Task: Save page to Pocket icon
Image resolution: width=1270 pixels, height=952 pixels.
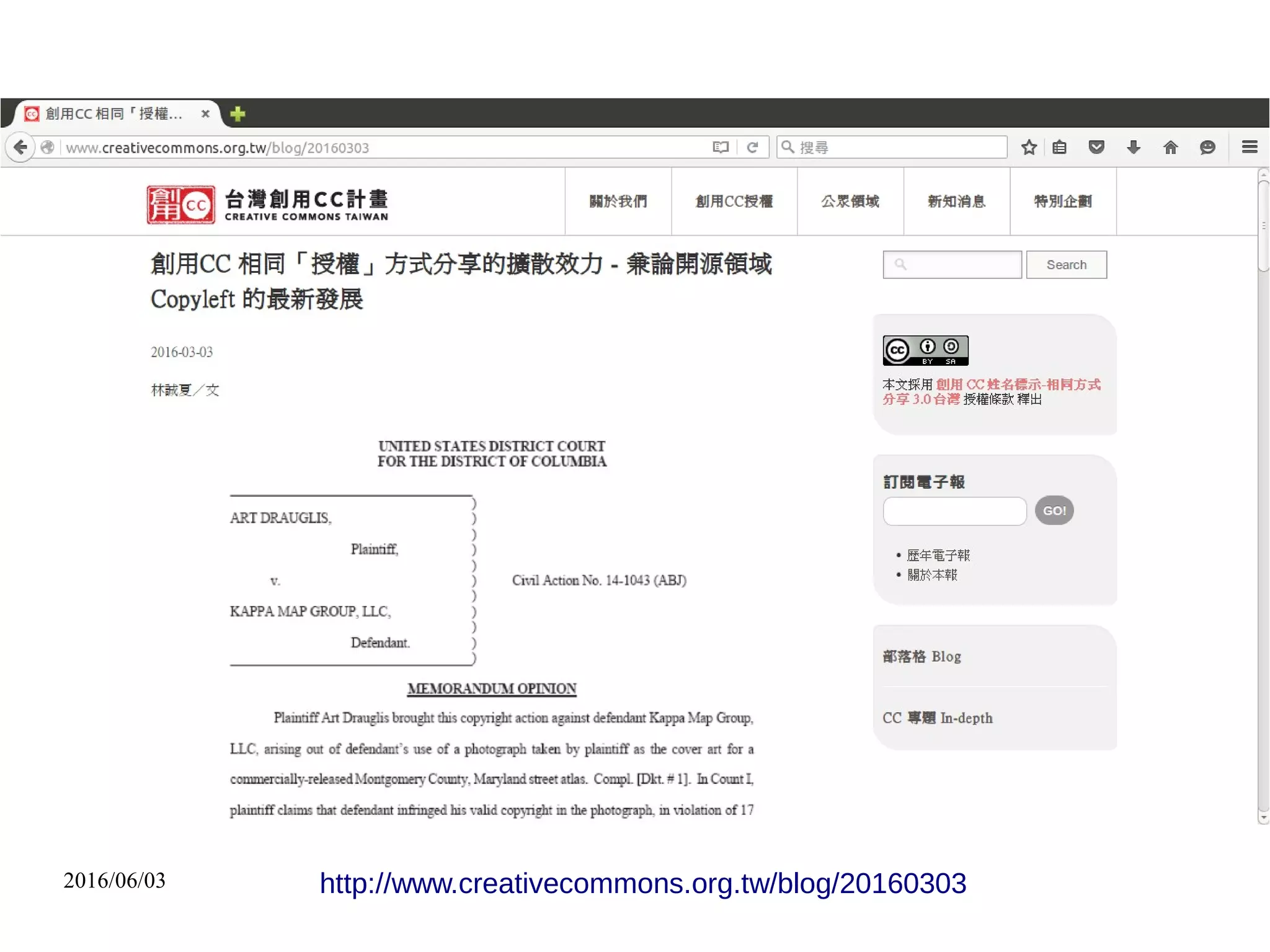Action: (1096, 148)
